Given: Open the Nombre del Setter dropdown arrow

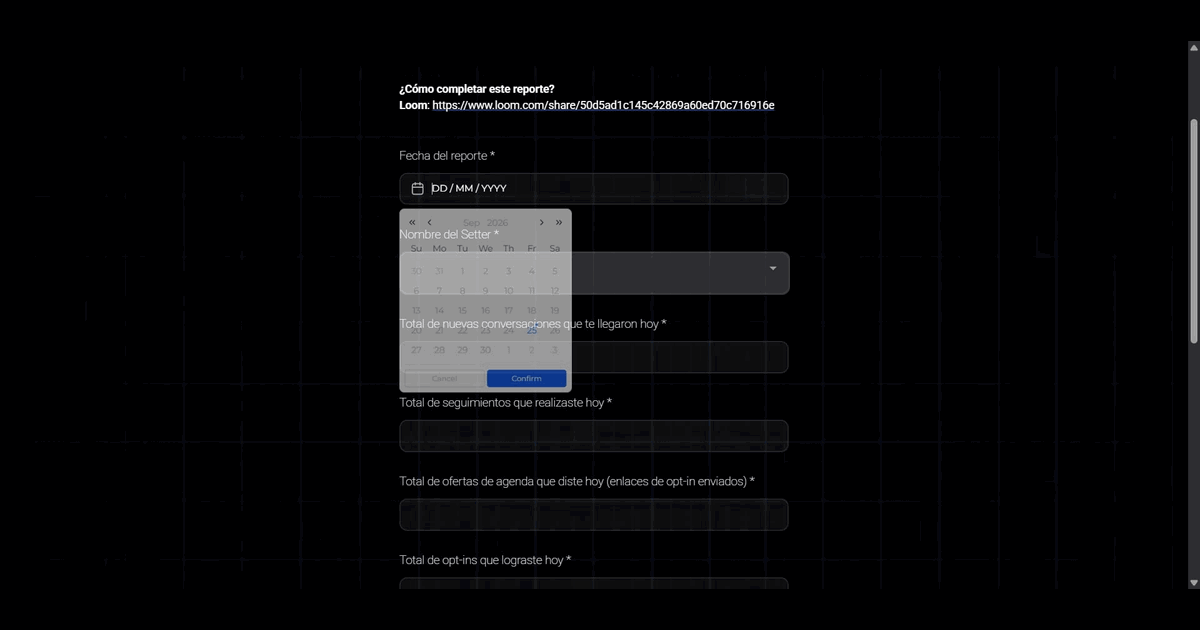Looking at the screenshot, I should tap(773, 268).
